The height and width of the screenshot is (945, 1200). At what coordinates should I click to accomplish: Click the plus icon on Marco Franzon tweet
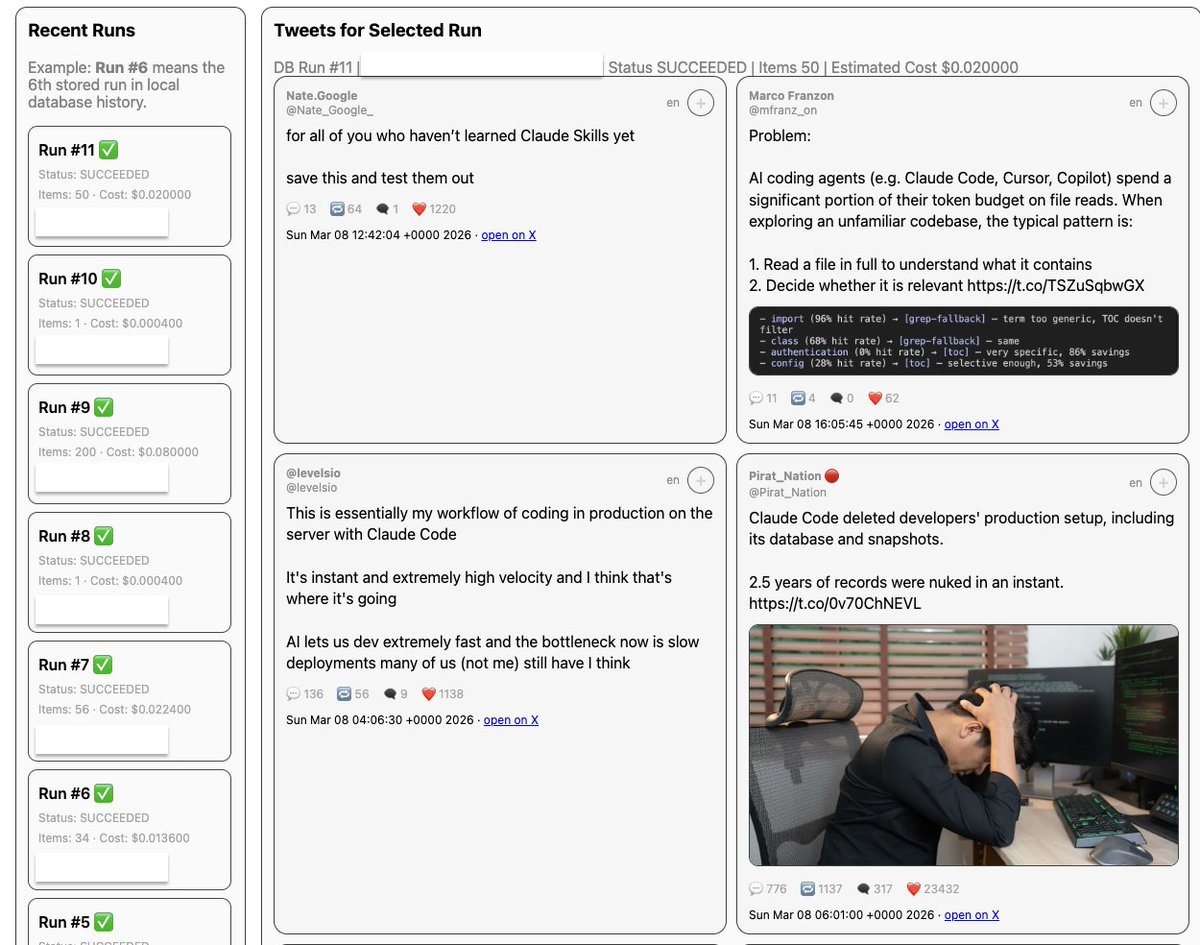tap(1163, 103)
